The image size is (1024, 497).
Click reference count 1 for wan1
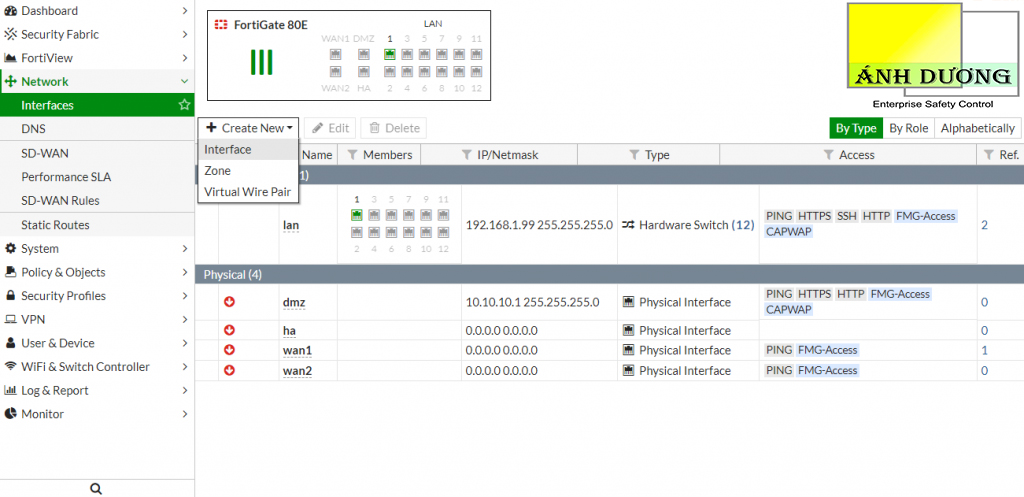[984, 350]
